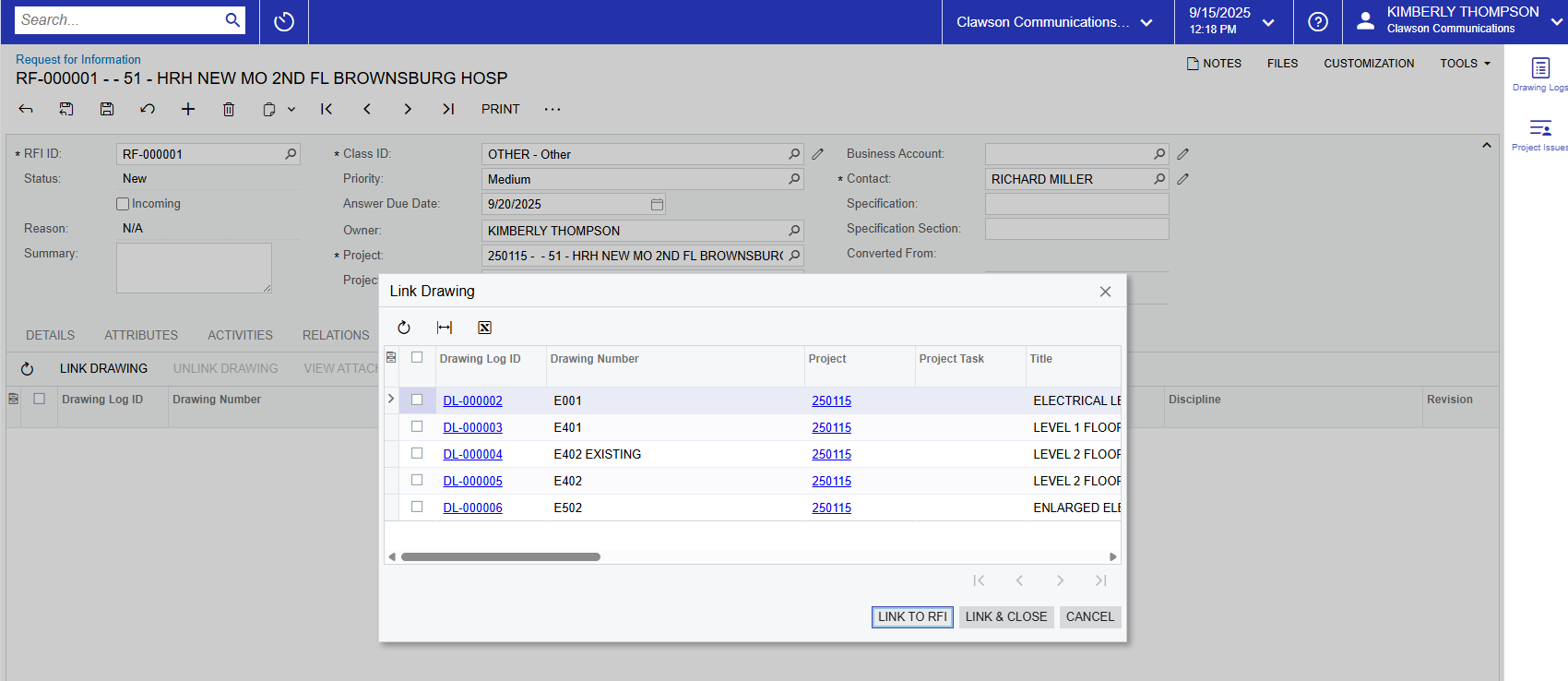Screen dimensions: 1568x681
Task: Open the Activities tab
Action: pos(240,335)
